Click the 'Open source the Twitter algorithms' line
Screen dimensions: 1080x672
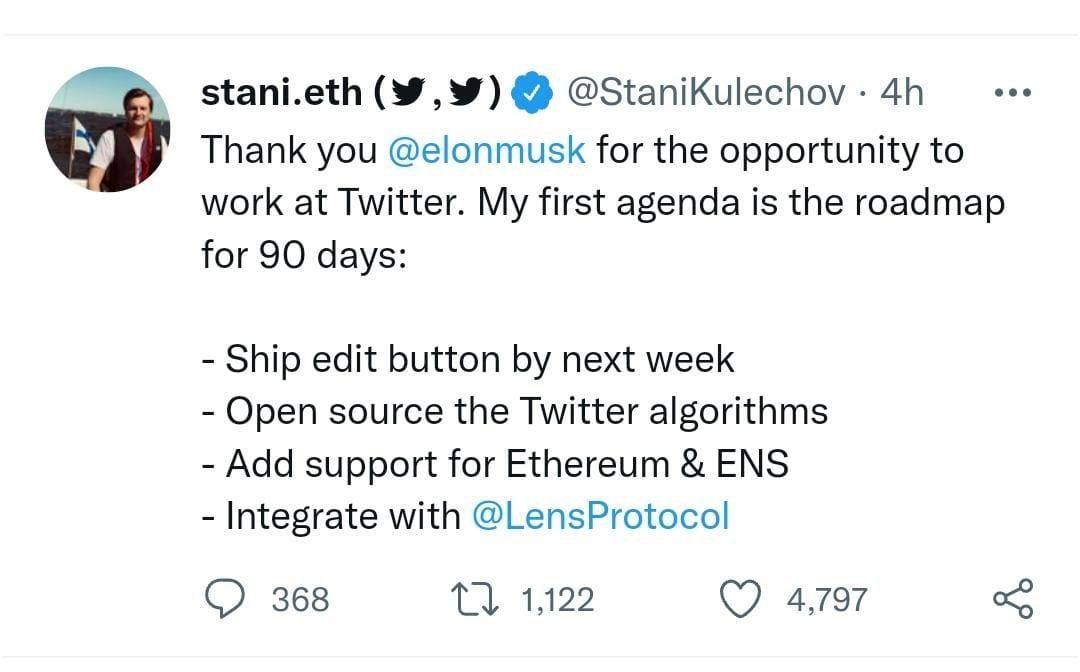click(x=515, y=411)
